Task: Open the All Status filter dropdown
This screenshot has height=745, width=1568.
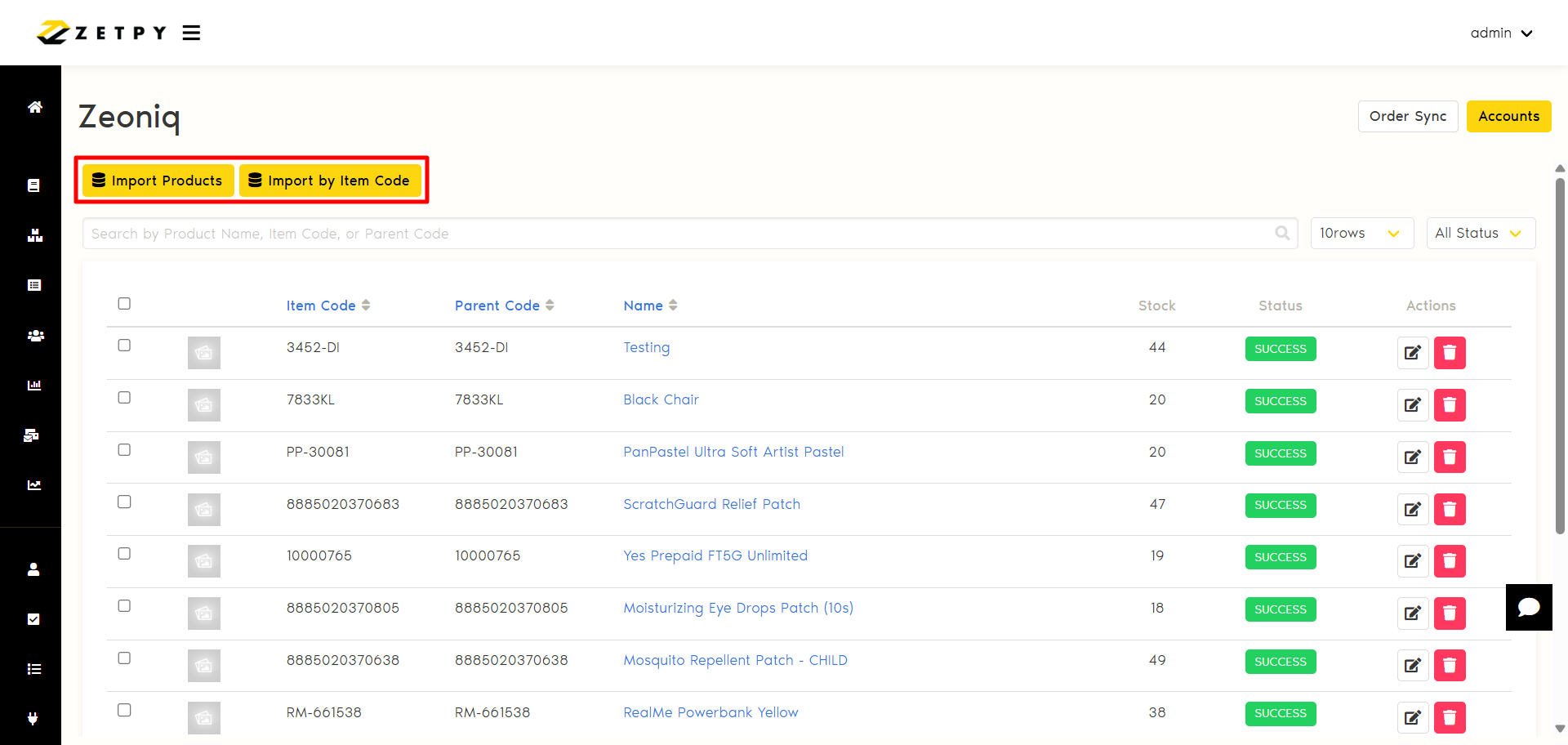Action: pyautogui.click(x=1480, y=233)
